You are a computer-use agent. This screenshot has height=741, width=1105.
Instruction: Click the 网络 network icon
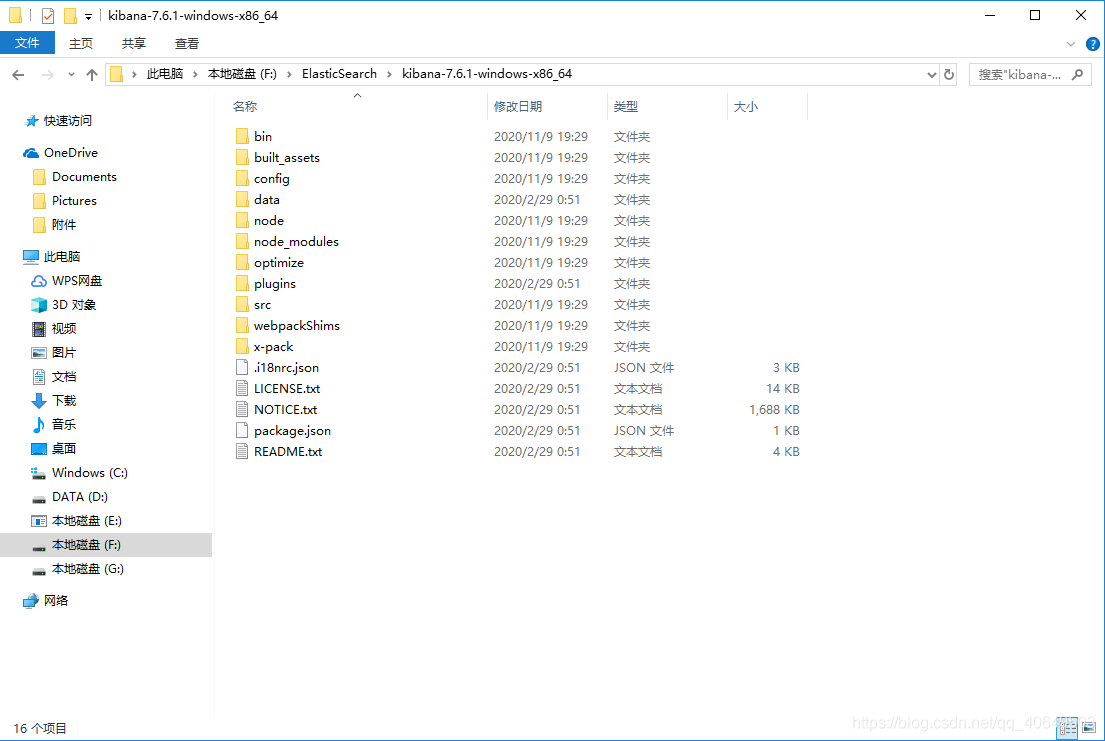click(x=30, y=601)
